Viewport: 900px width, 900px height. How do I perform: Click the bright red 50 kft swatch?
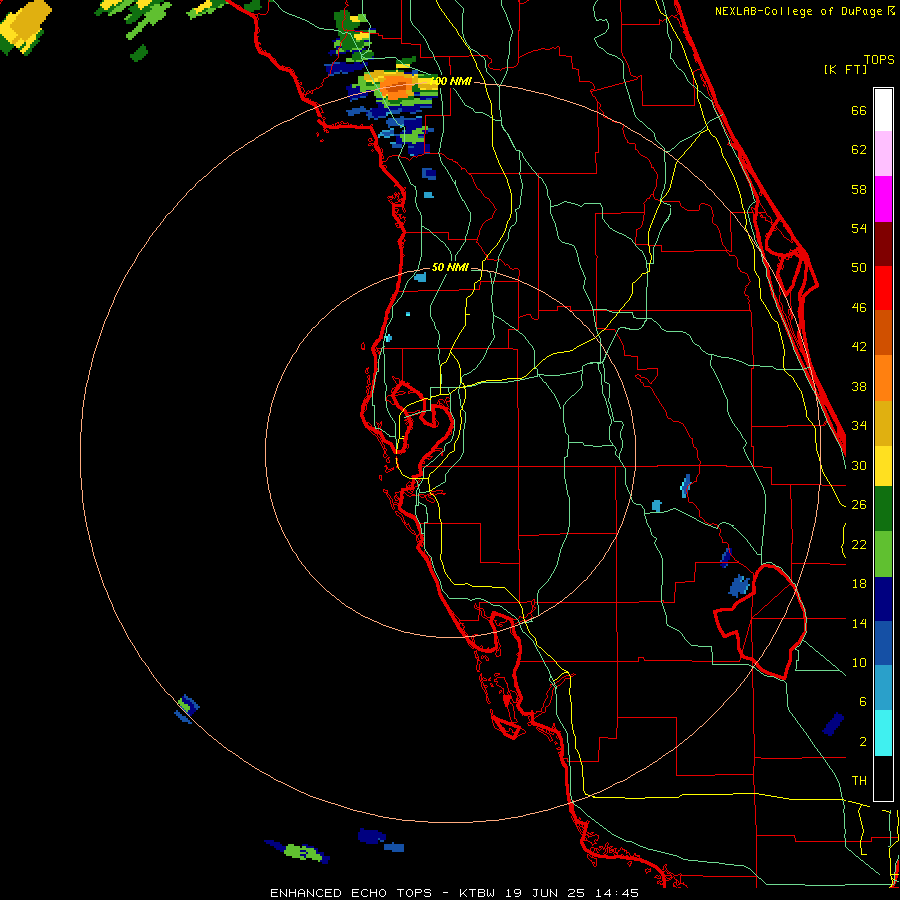(883, 288)
